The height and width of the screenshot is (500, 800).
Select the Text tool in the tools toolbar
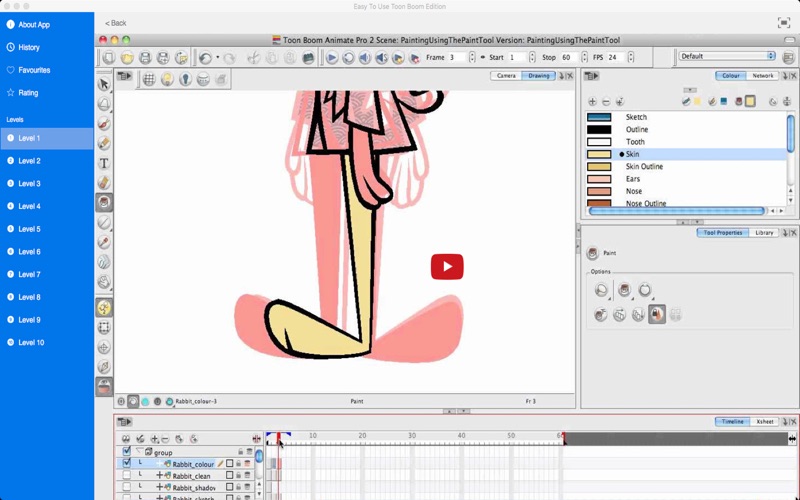coord(104,163)
